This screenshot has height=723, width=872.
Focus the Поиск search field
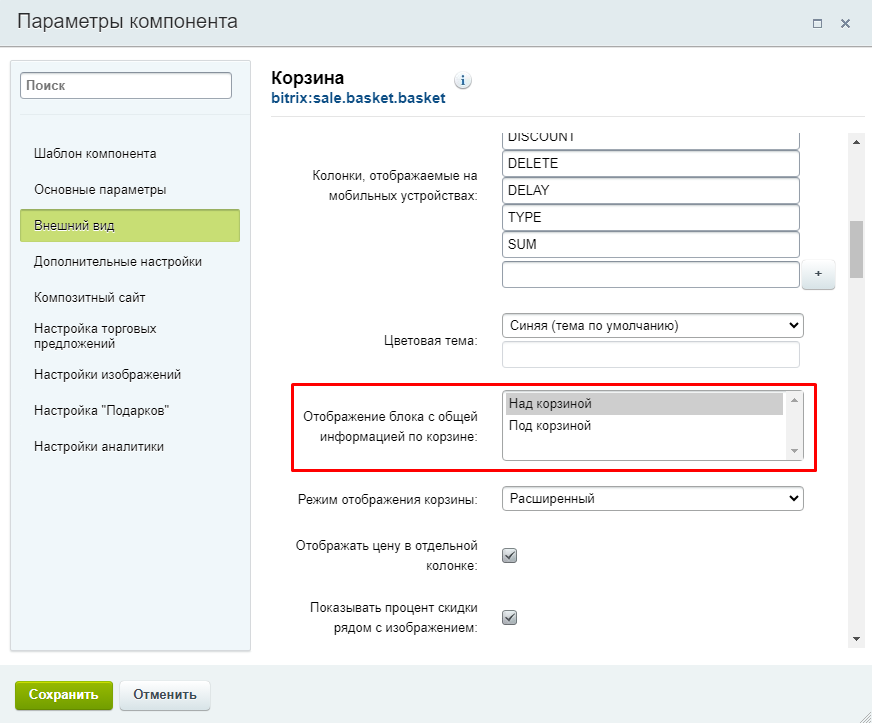[x=126, y=86]
